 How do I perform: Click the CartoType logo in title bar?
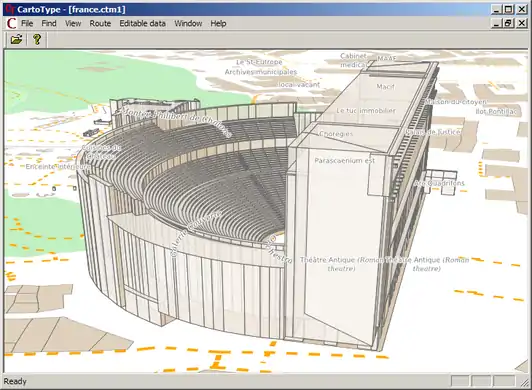point(11,9)
